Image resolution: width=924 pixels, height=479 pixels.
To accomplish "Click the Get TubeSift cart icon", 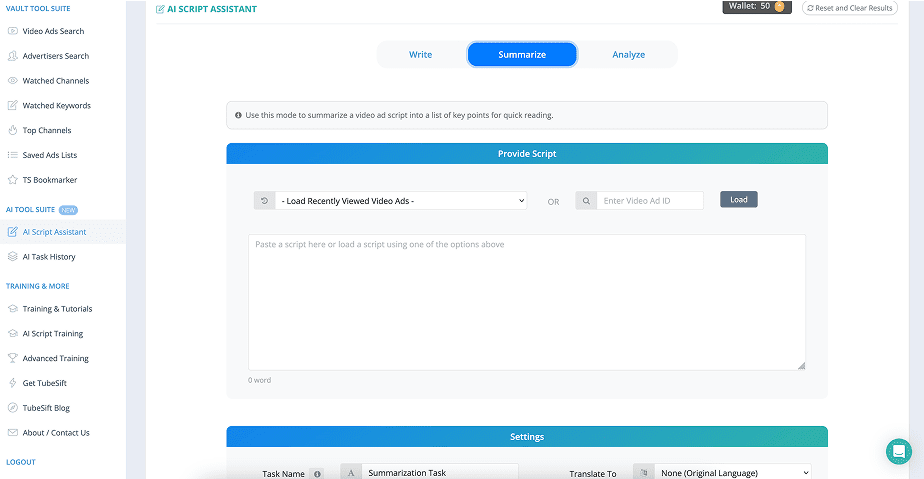I will click(13, 383).
